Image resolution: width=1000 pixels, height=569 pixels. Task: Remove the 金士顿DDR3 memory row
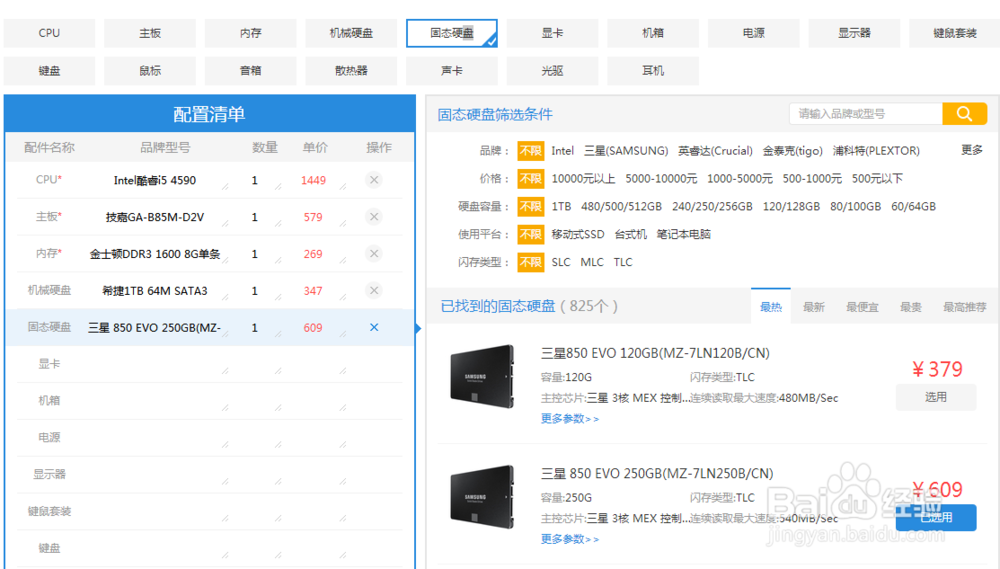pyautogui.click(x=374, y=254)
